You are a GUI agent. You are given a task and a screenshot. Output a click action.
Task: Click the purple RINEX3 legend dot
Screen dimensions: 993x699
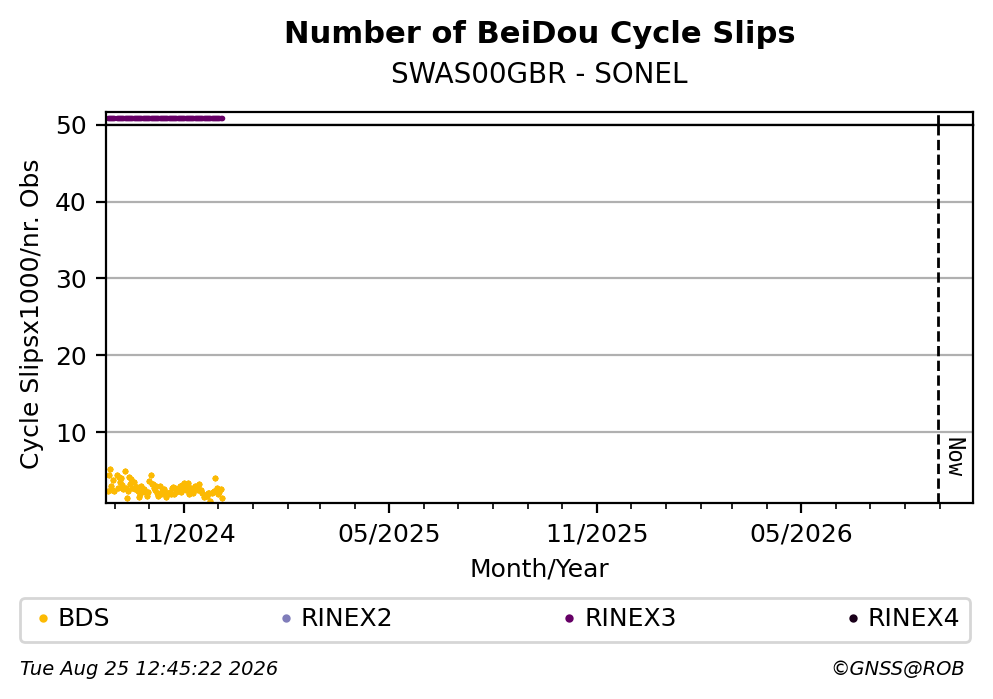569,619
